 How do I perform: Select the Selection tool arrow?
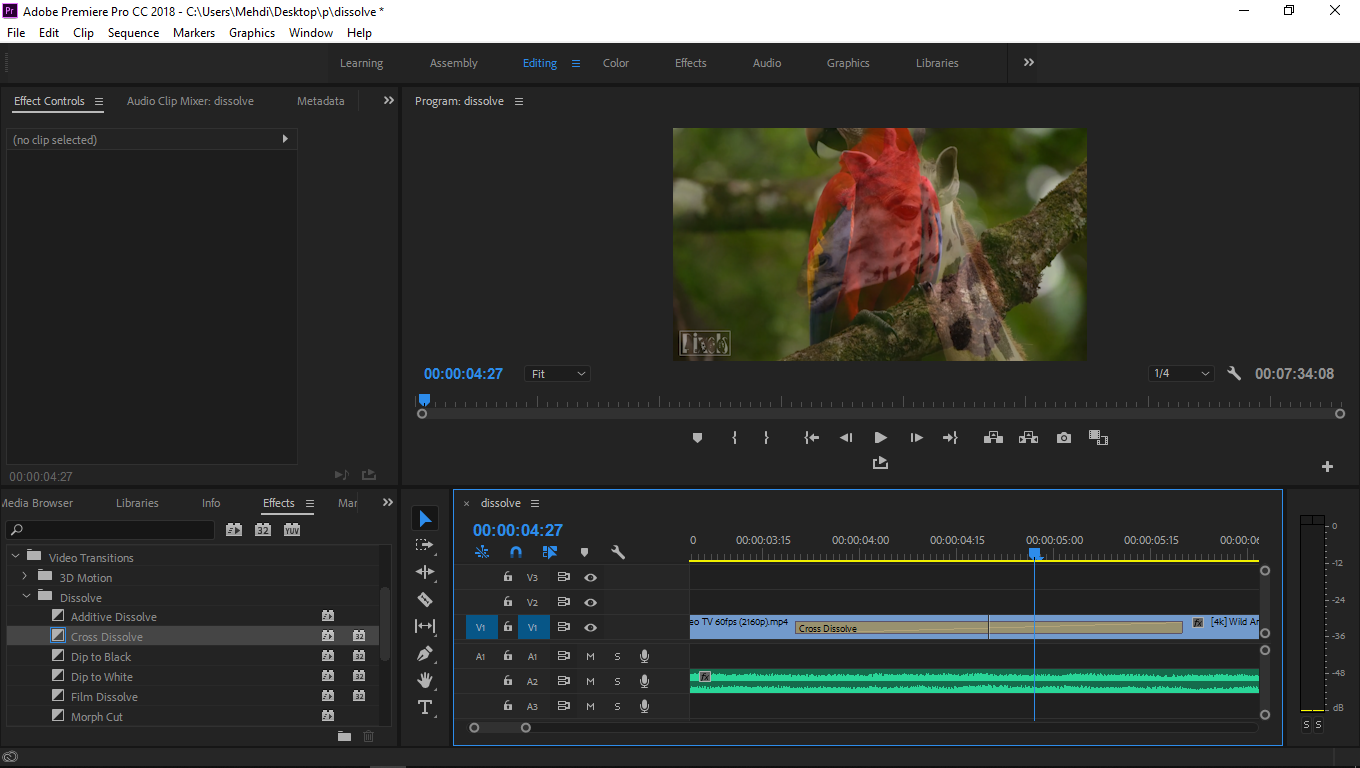[x=425, y=518]
